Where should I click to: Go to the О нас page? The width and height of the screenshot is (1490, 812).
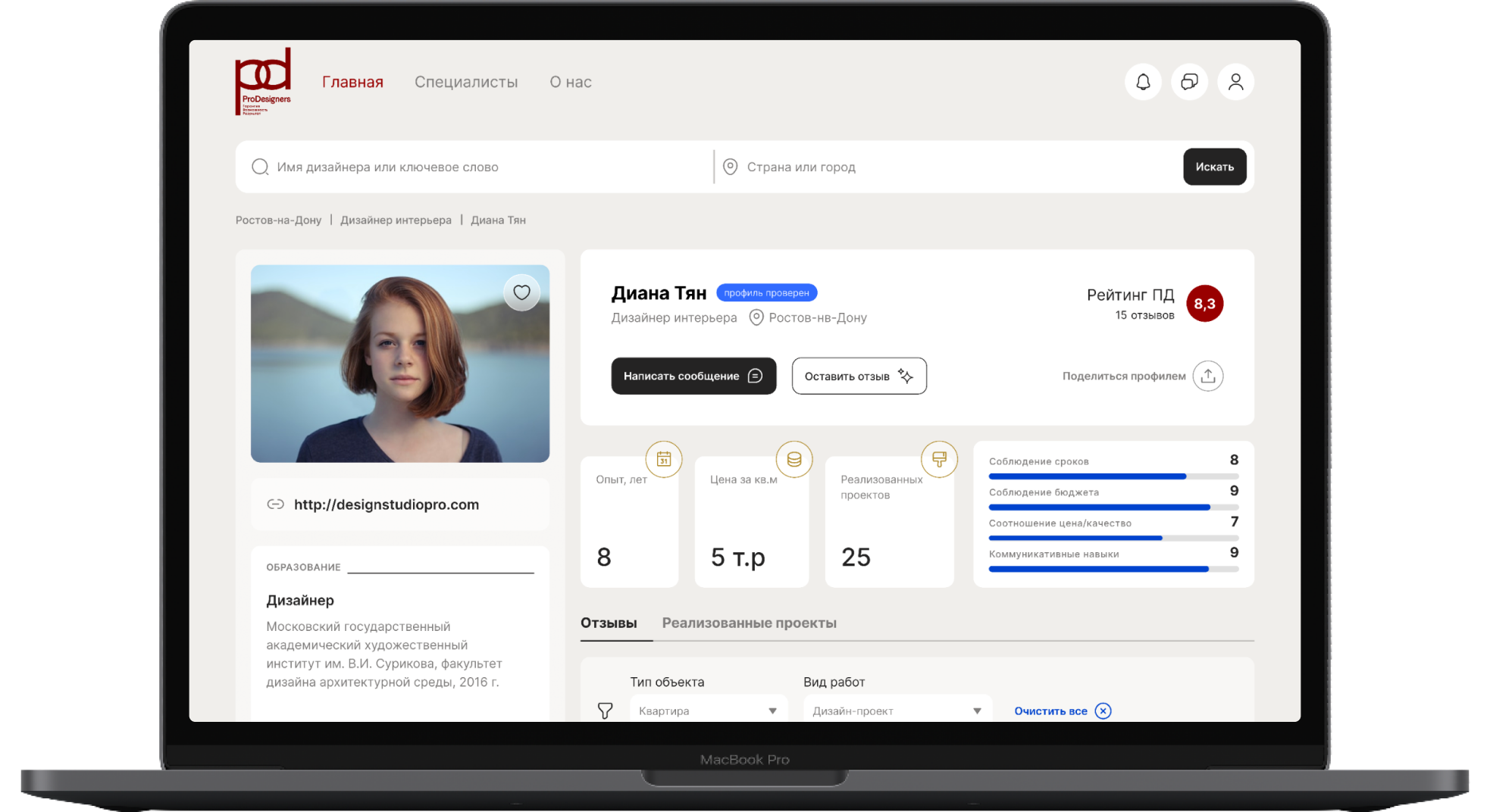(571, 82)
